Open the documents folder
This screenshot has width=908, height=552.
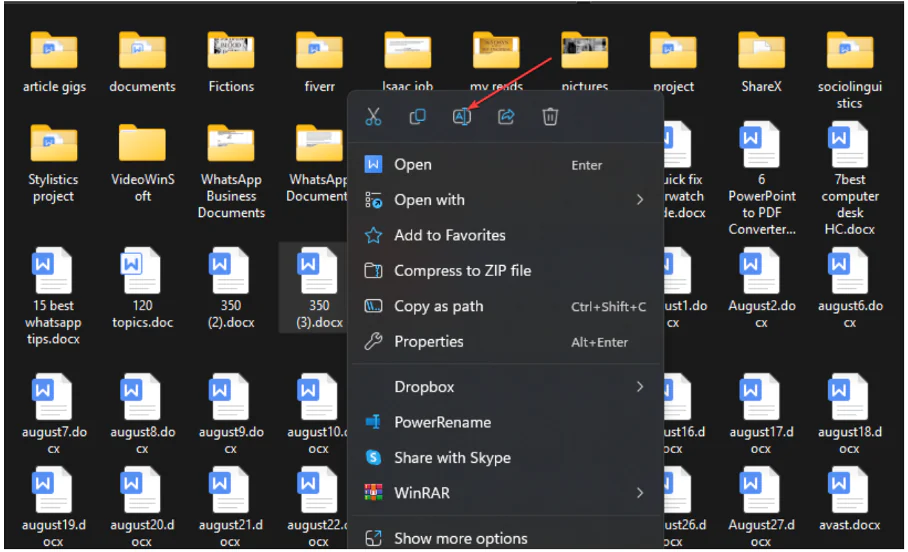click(142, 60)
